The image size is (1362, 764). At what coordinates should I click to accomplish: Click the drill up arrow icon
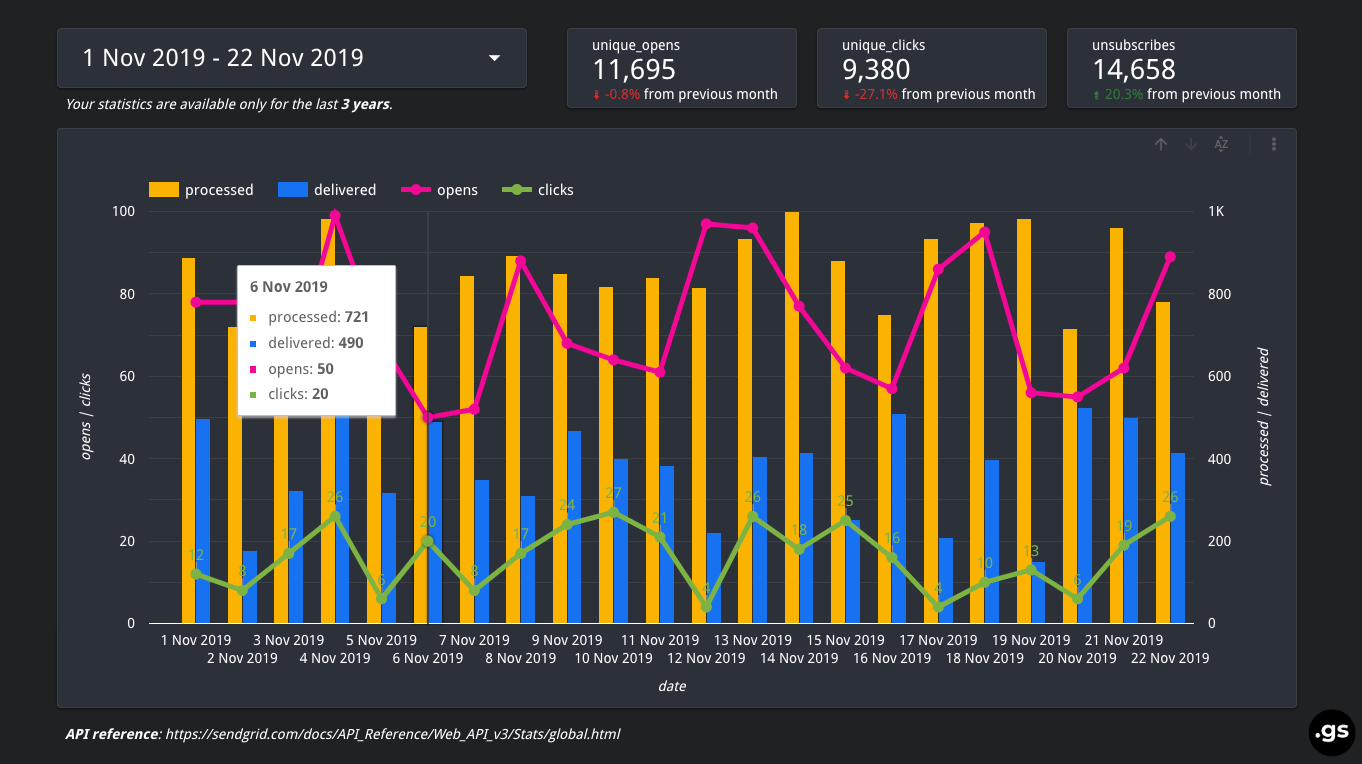tap(1161, 144)
